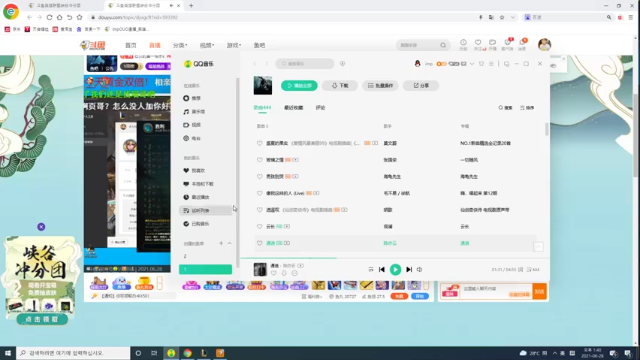
Task: Open the Windows Start menu
Action: click(x=8, y=353)
